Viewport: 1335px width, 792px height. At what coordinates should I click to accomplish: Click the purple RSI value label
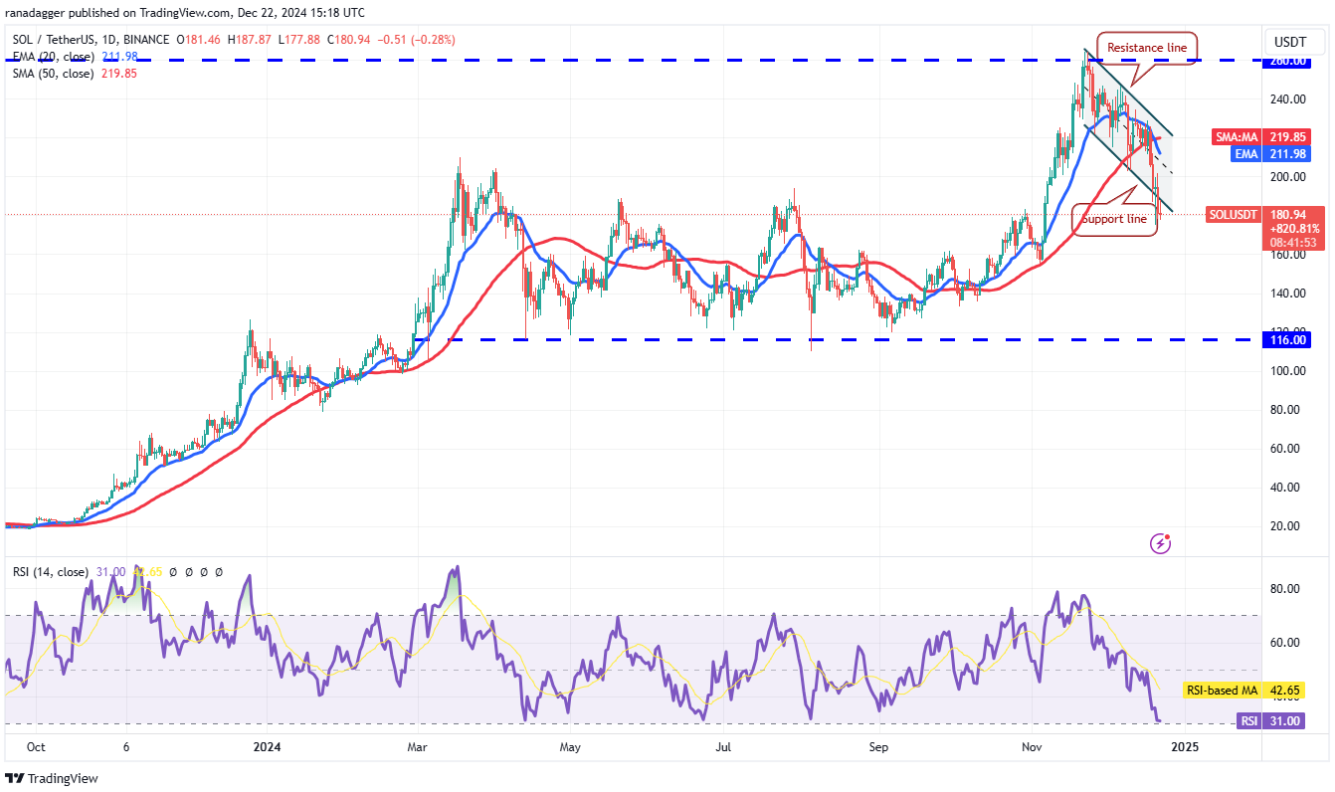point(1250,721)
